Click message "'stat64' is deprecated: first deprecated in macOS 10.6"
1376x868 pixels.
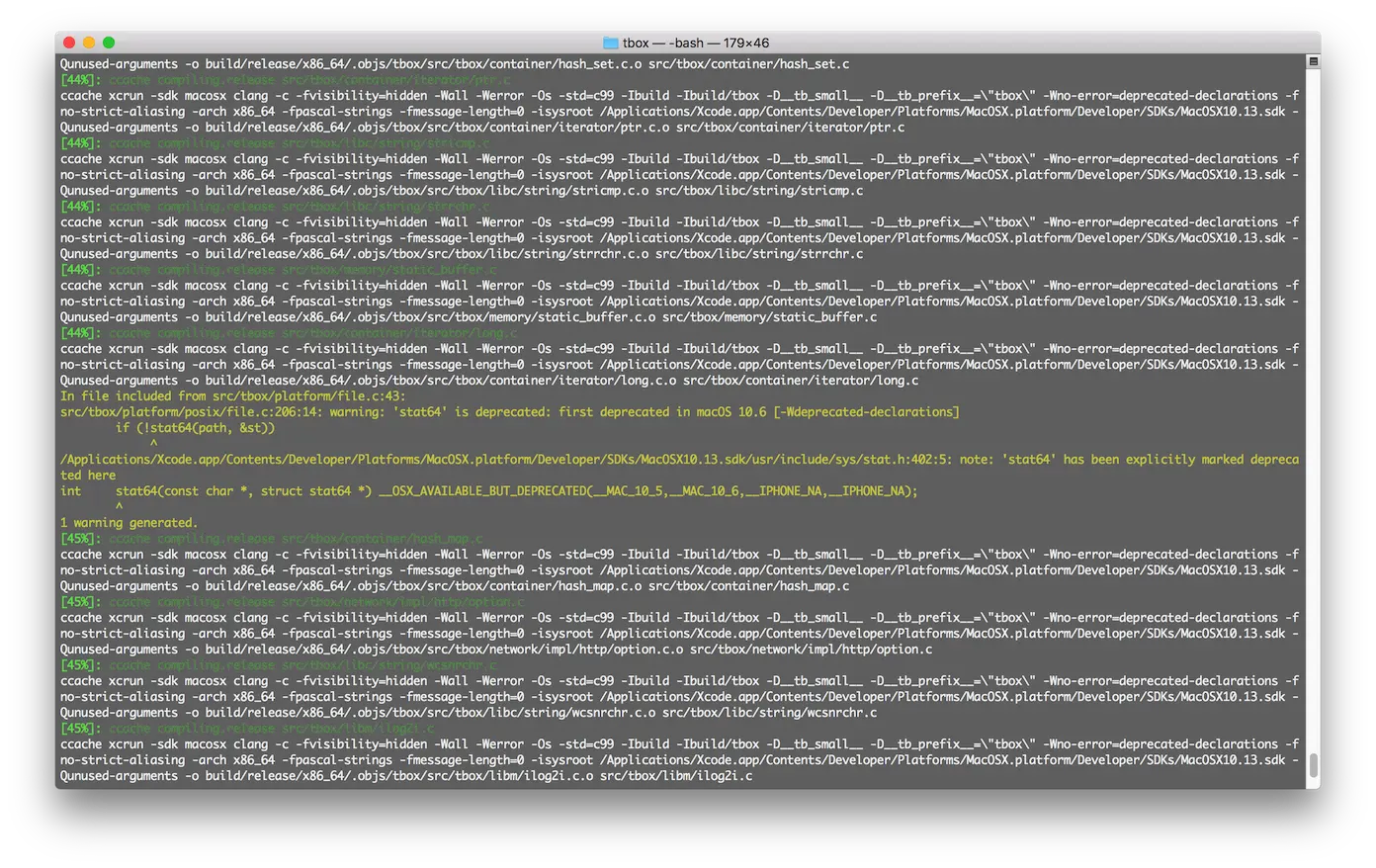pyautogui.click(x=582, y=412)
